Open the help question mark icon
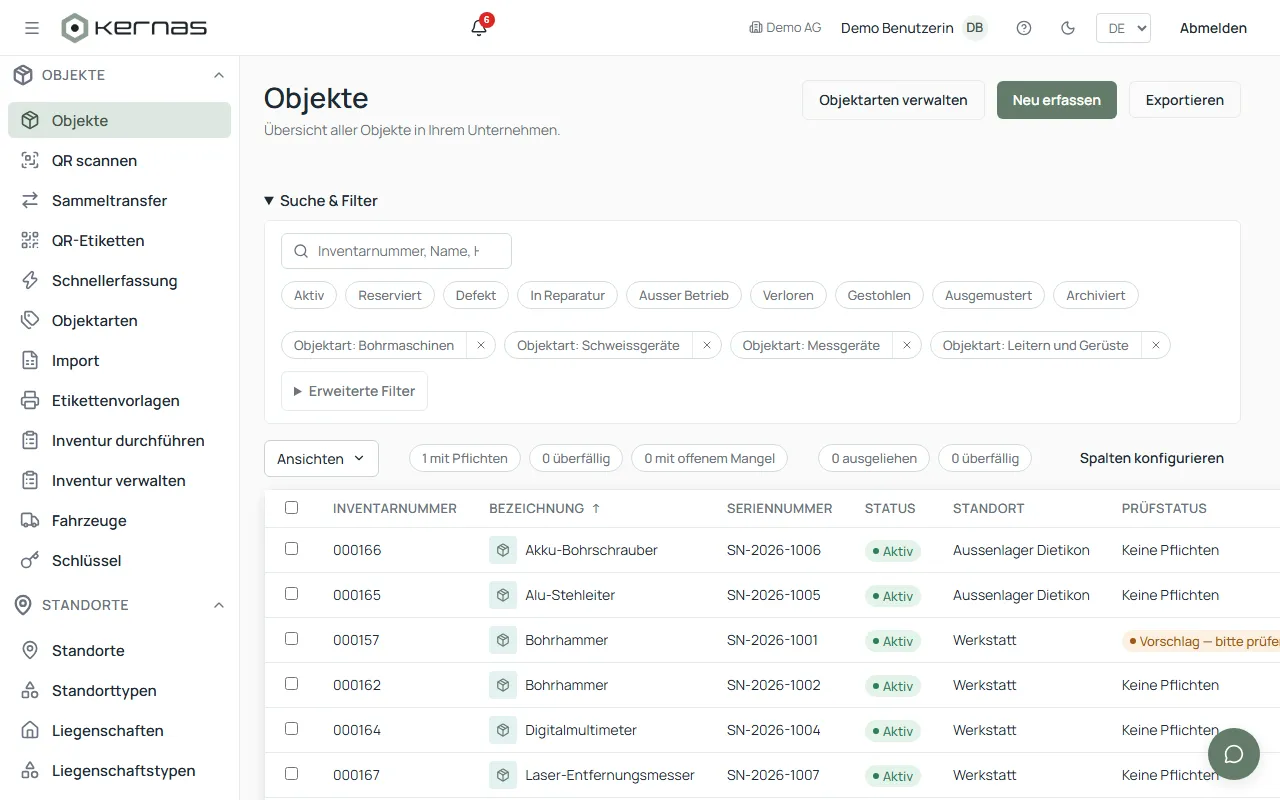This screenshot has height=800, width=1280. [x=1024, y=28]
